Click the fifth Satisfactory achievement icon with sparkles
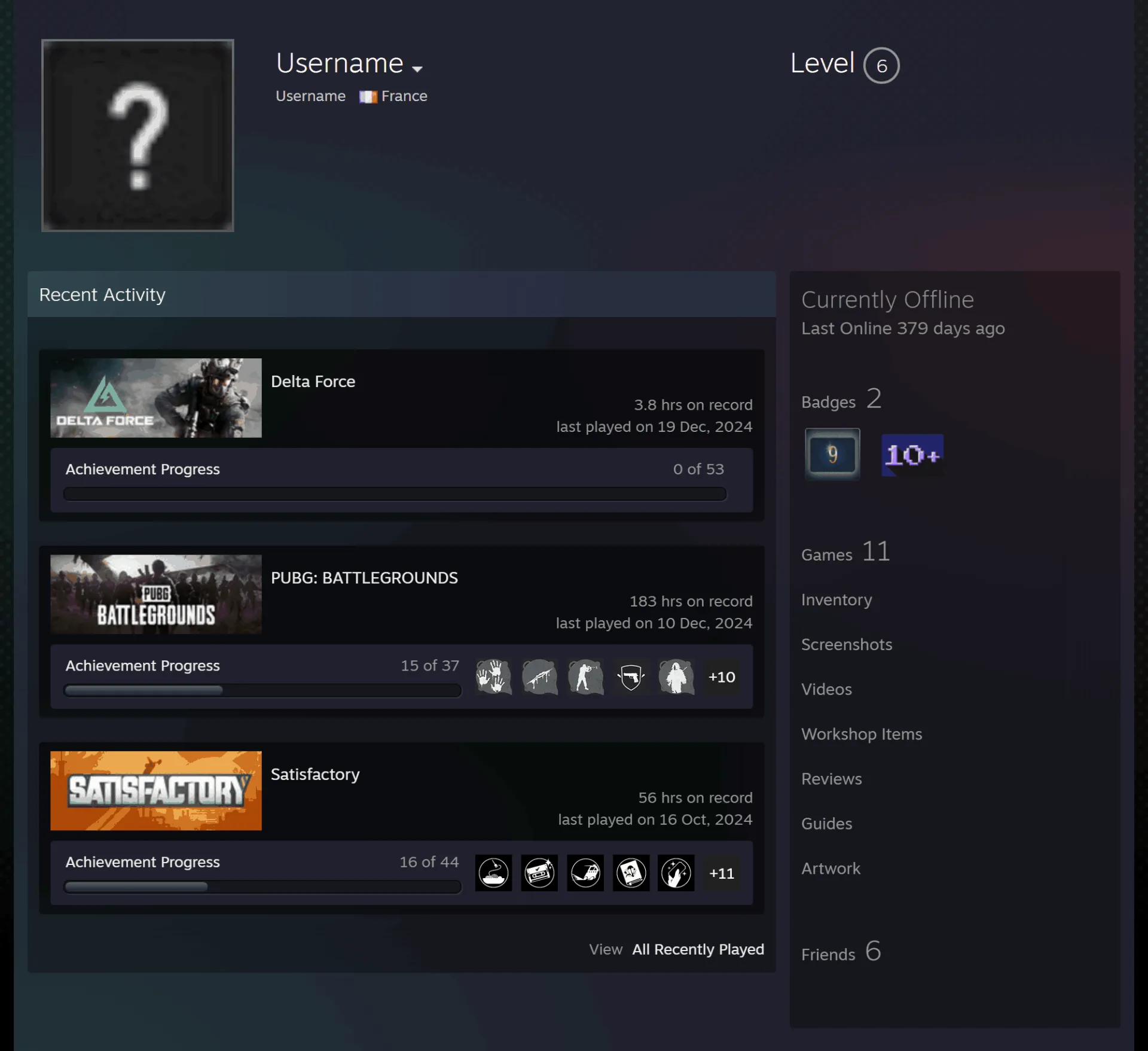This screenshot has height=1051, width=1148. pyautogui.click(x=676, y=873)
